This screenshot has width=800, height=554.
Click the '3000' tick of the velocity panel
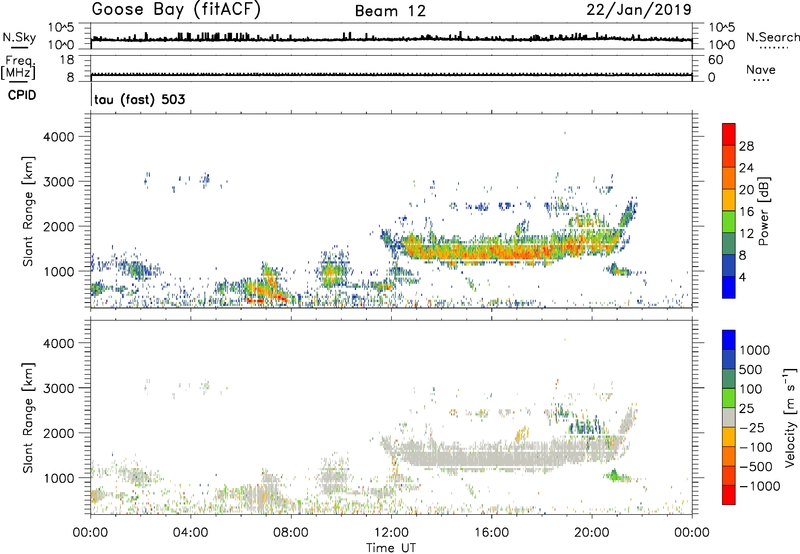click(59, 388)
